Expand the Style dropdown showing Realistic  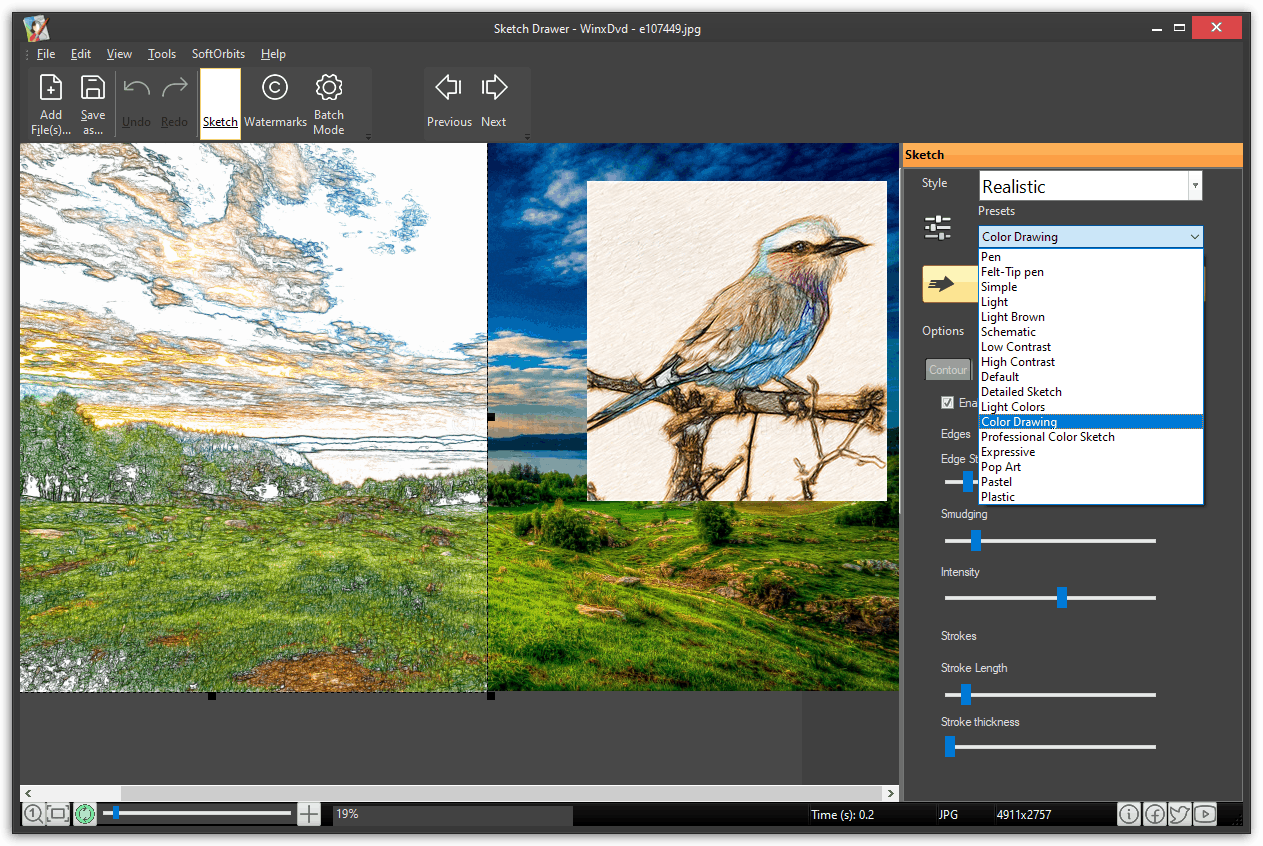coord(1194,186)
